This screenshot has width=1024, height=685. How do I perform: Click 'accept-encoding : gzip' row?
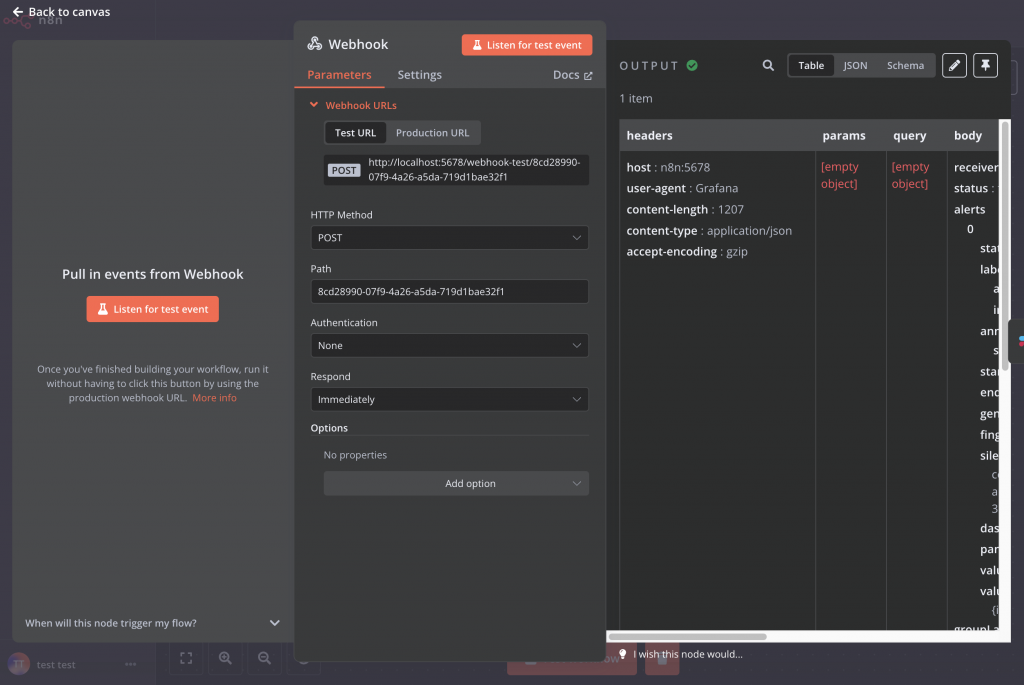point(686,251)
